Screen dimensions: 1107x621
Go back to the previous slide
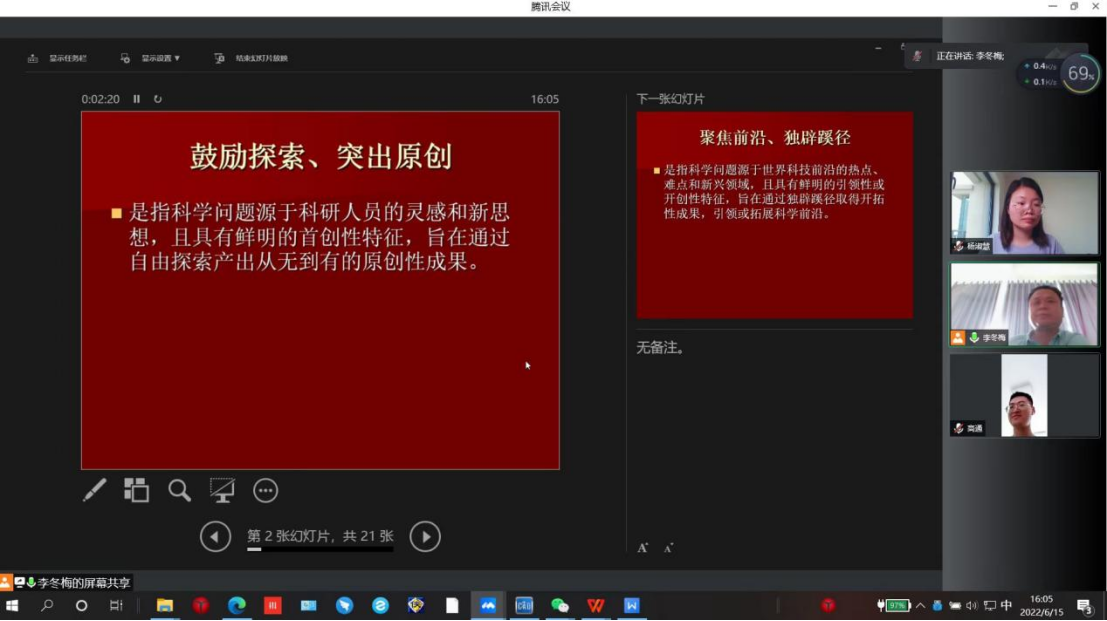215,537
